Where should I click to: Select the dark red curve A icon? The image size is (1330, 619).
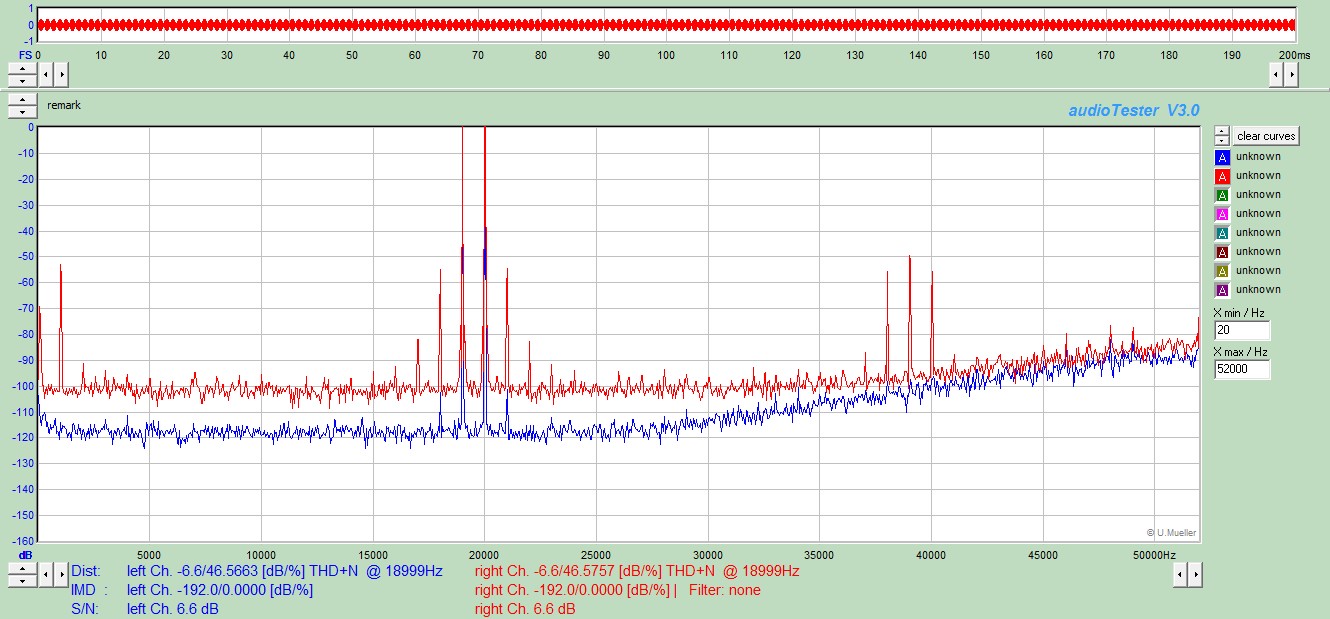(x=1222, y=252)
